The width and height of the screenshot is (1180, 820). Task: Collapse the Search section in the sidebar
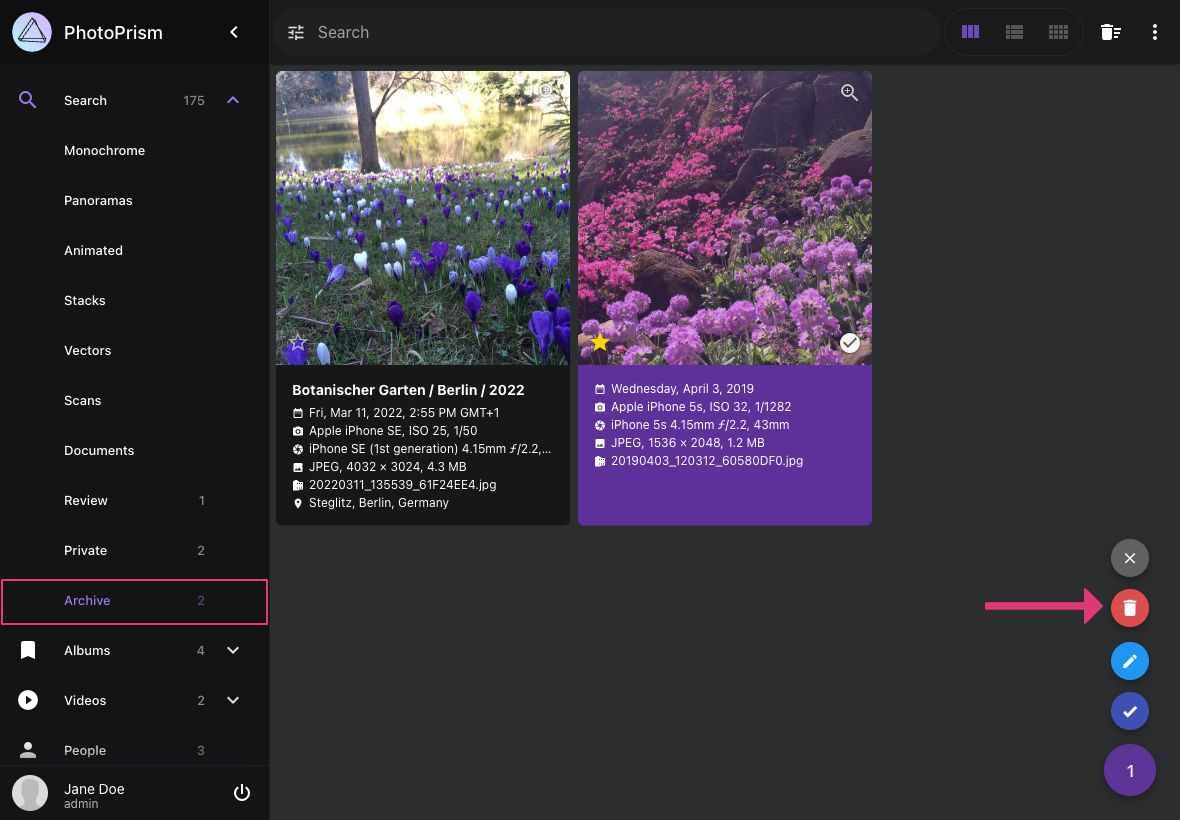(x=233, y=100)
